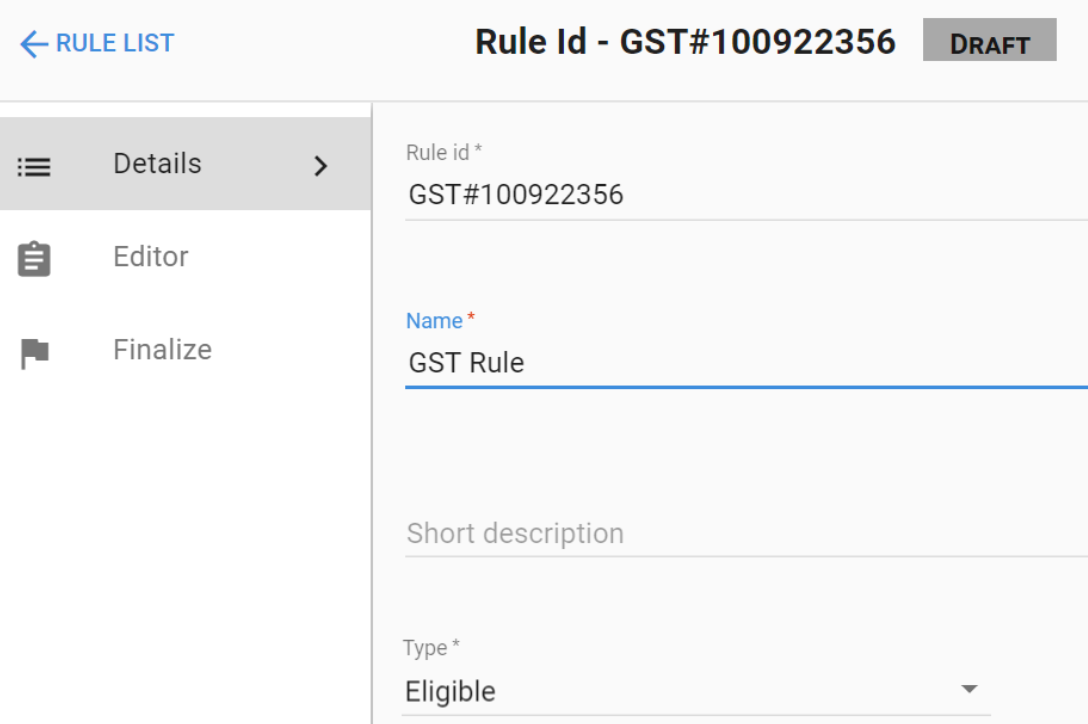Click the Rule id field label

pos(443,153)
